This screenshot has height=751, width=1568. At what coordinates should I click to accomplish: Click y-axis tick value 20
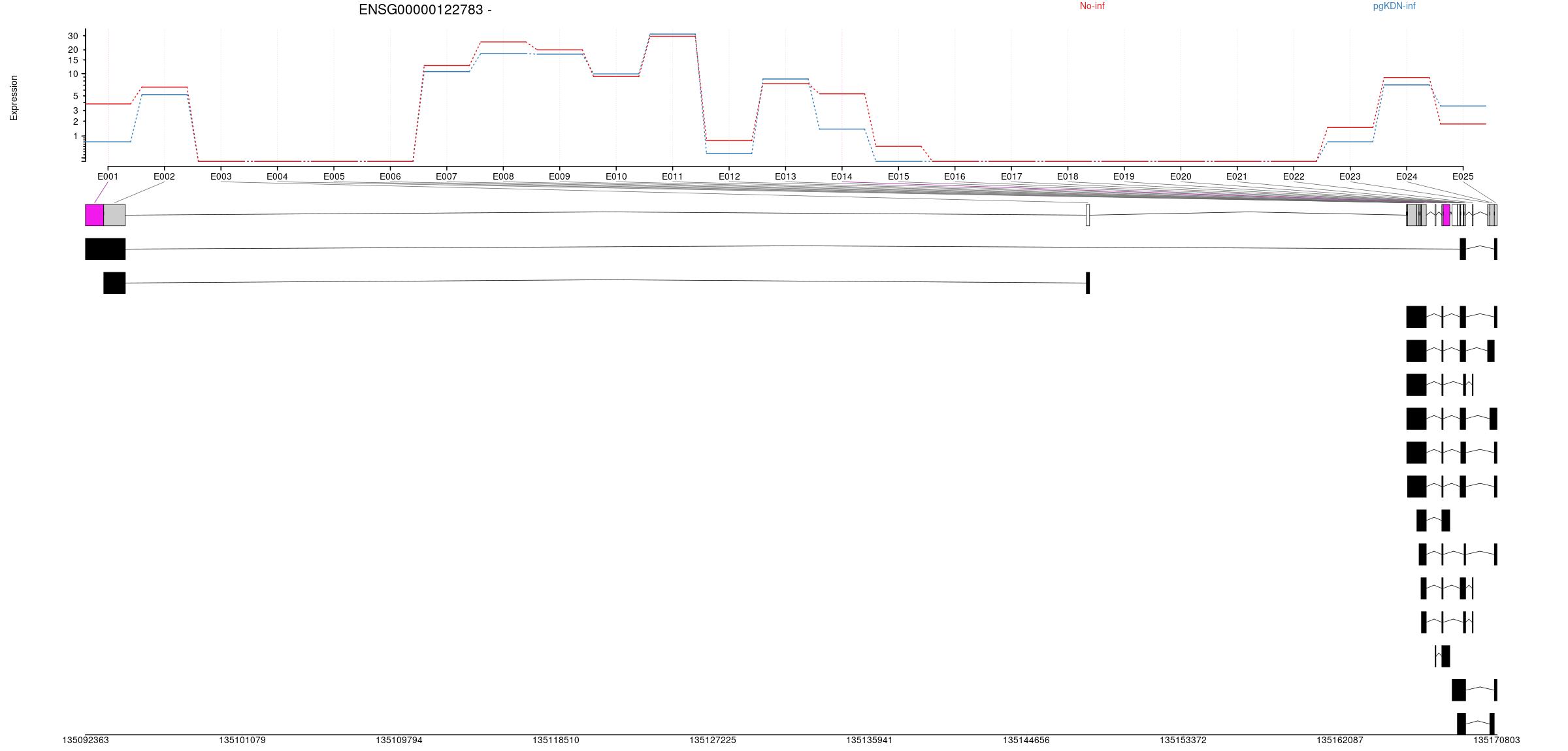tap(73, 50)
